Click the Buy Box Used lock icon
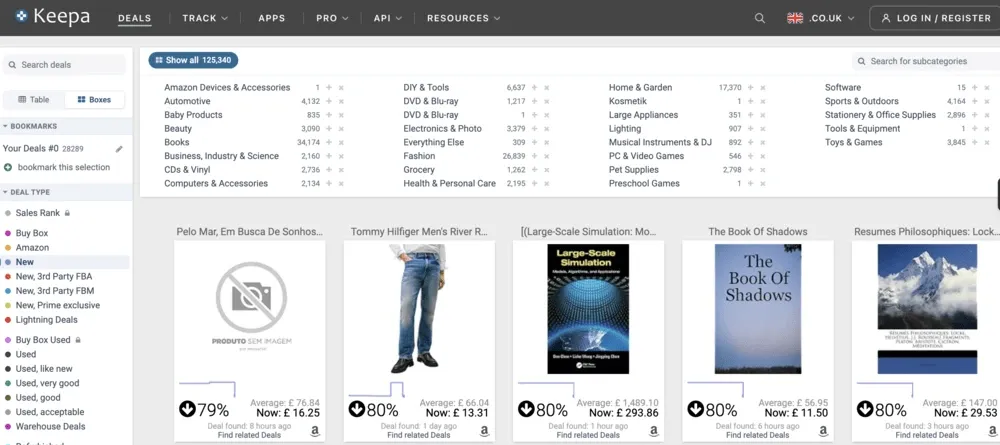The height and width of the screenshot is (445, 1000). pyautogui.click(x=78, y=340)
